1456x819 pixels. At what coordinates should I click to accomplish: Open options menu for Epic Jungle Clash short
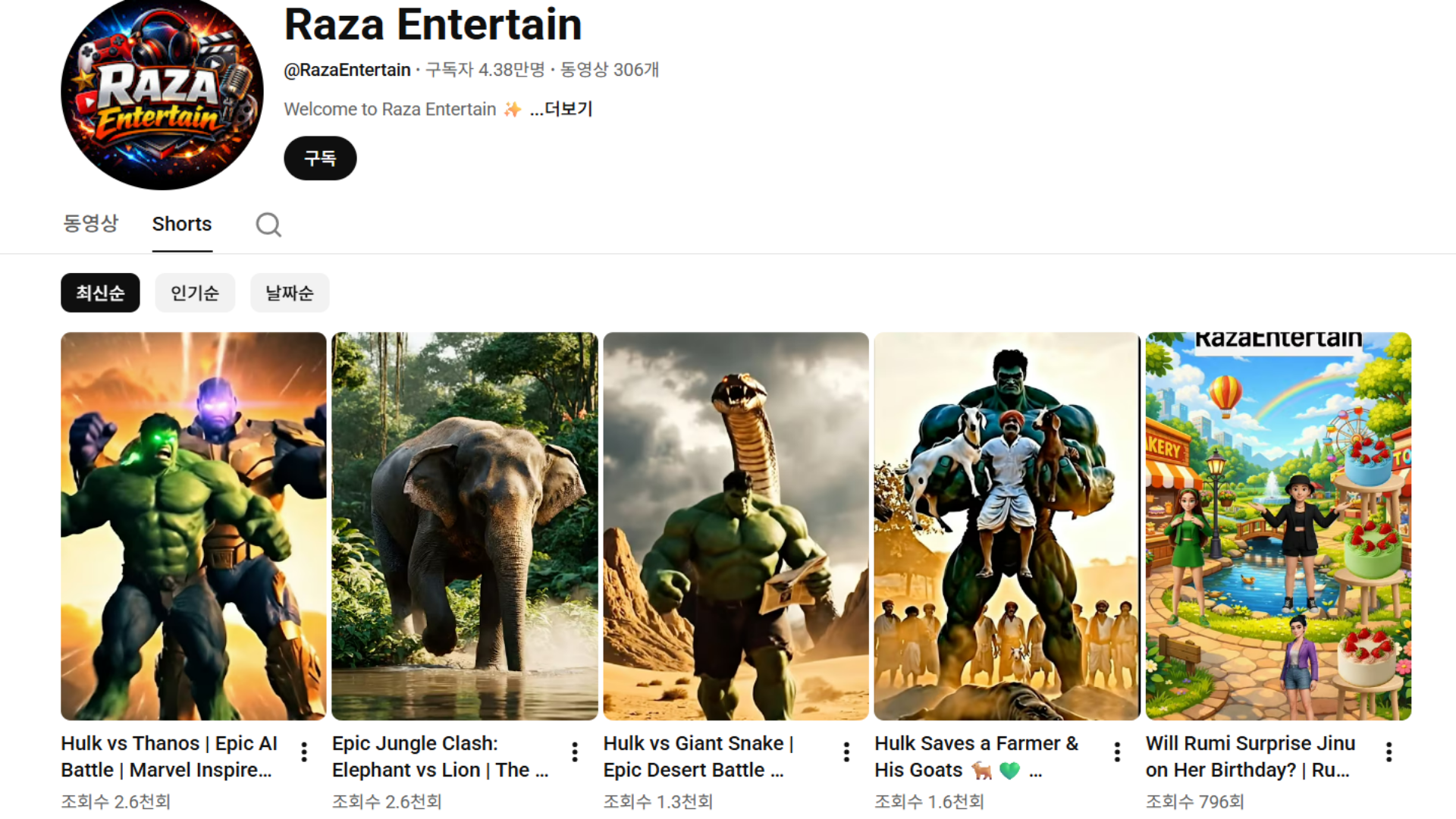pos(575,752)
